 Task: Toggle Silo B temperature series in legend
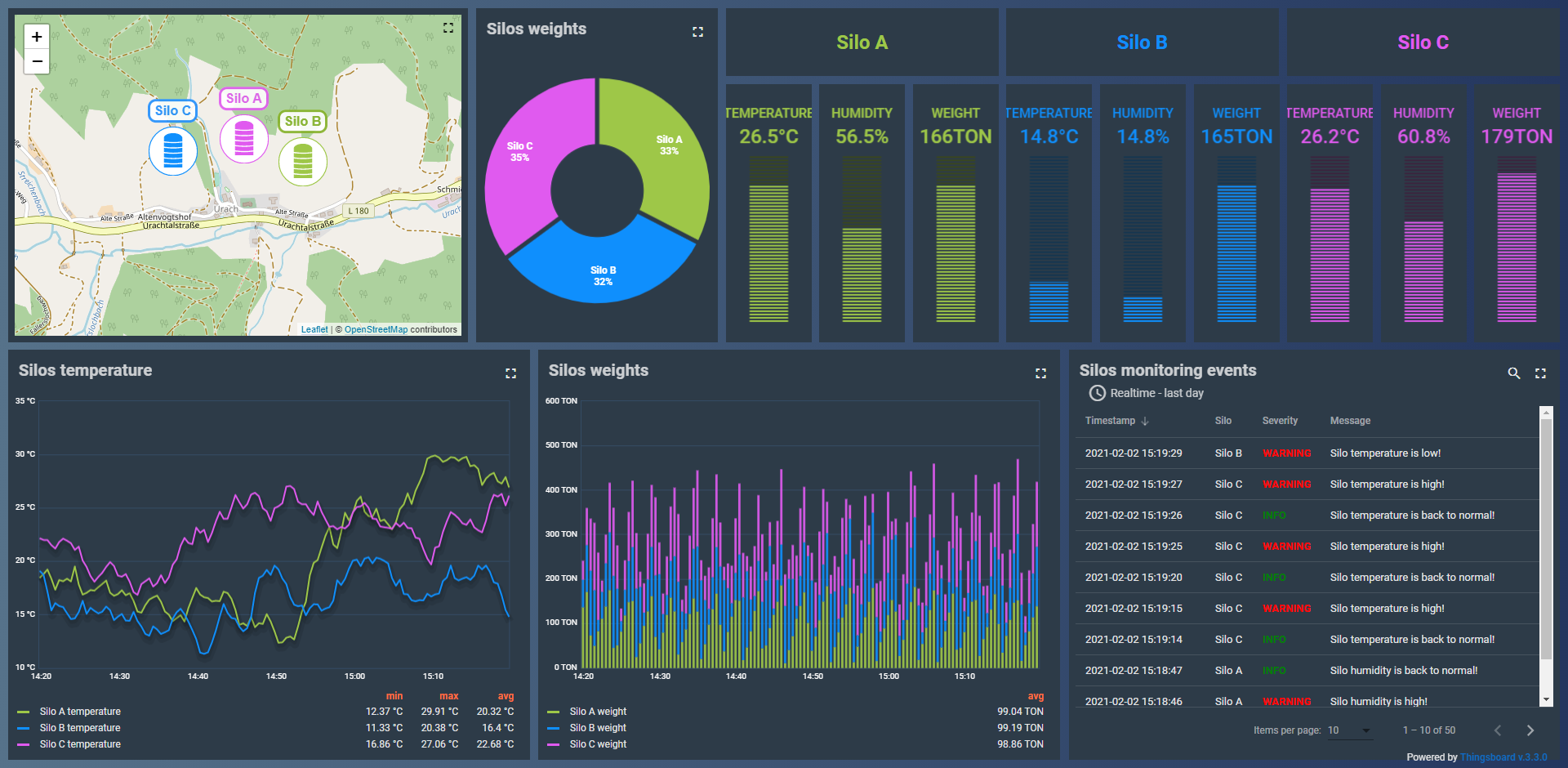(80, 728)
